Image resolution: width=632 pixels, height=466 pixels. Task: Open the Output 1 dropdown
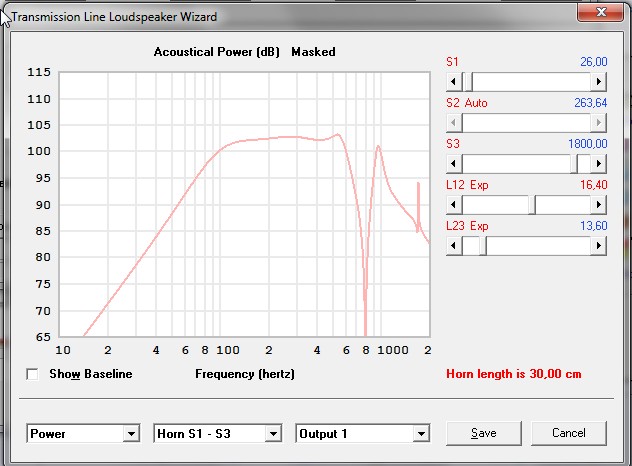pos(421,434)
